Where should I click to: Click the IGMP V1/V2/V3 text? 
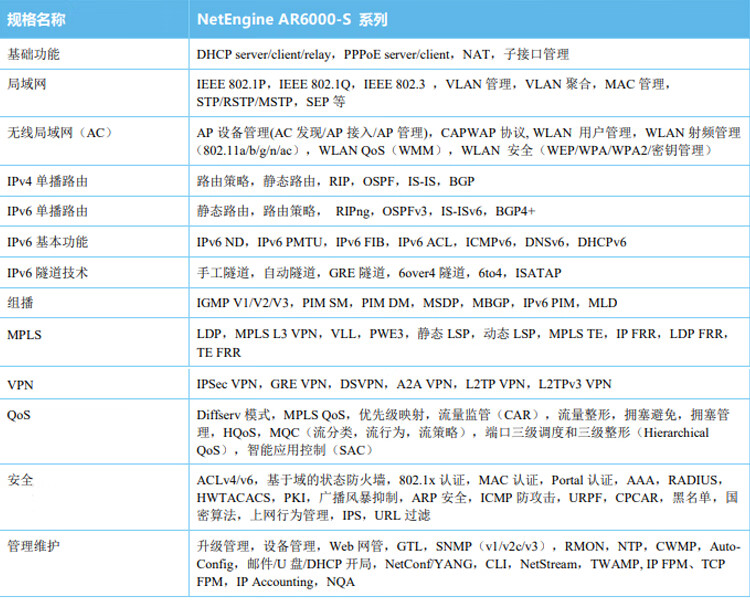246,302
